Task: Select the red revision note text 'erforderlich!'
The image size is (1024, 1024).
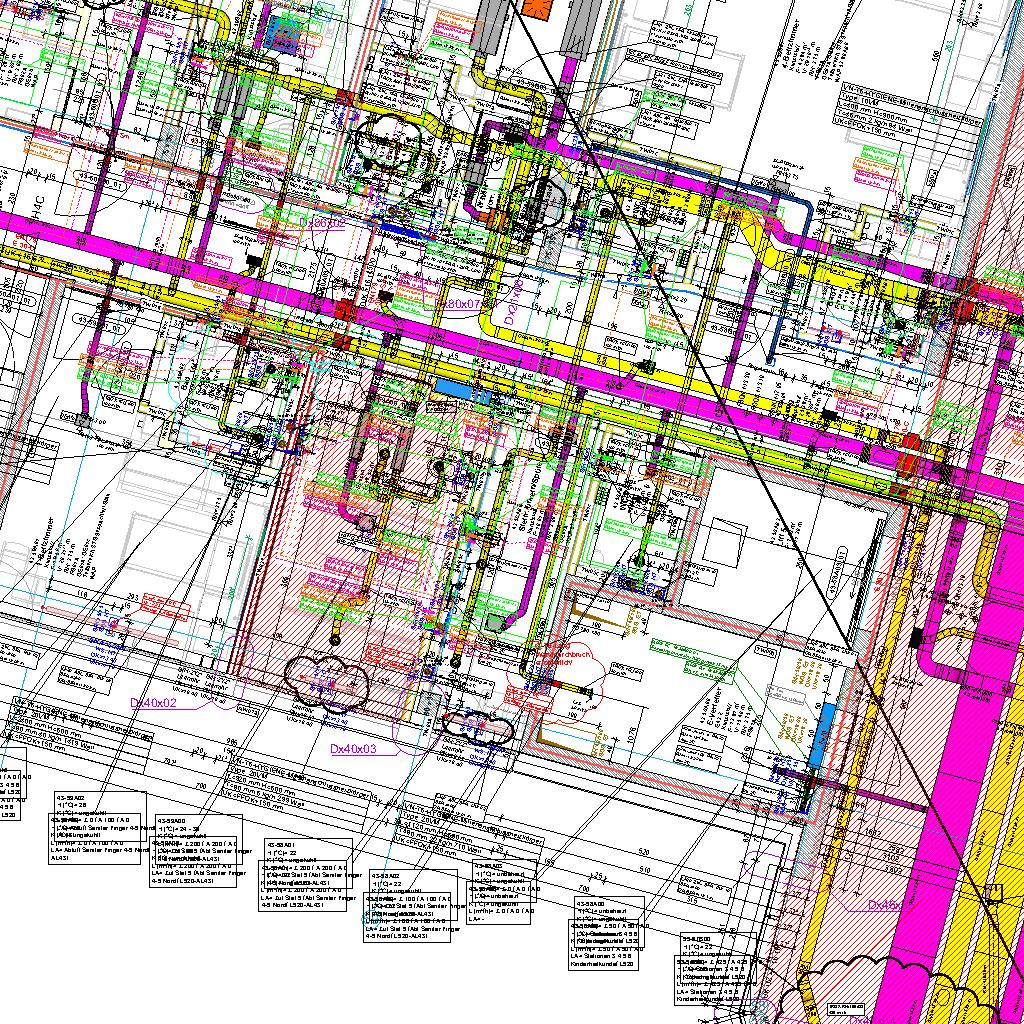Action: (x=554, y=662)
